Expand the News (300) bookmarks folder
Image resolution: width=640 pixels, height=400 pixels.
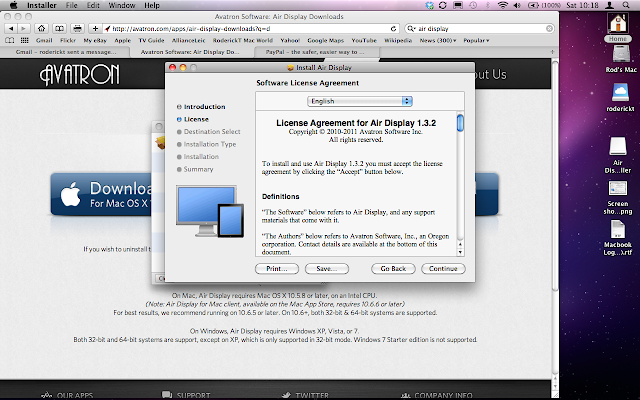coord(438,40)
